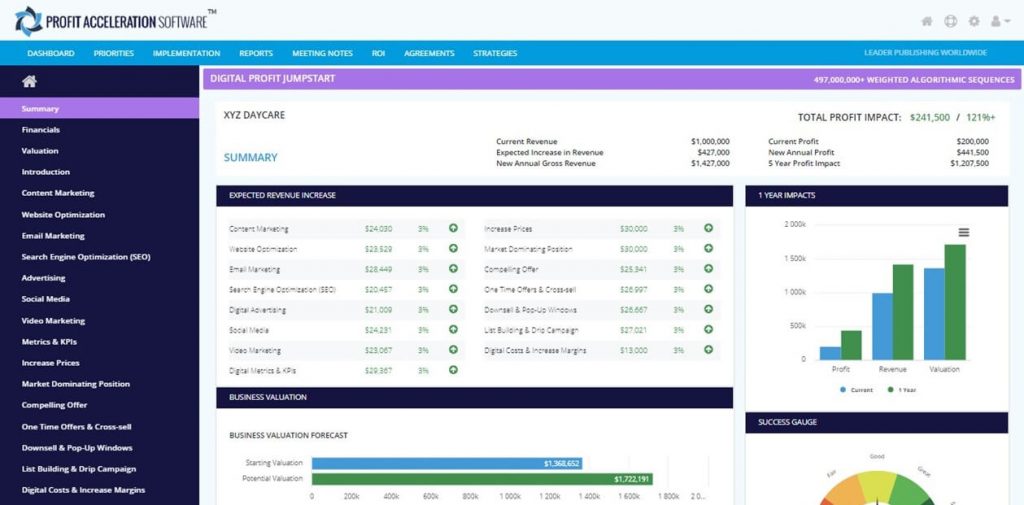The width and height of the screenshot is (1024, 505).
Task: Click the Total Profit Impact $241,500 value
Action: [929, 118]
